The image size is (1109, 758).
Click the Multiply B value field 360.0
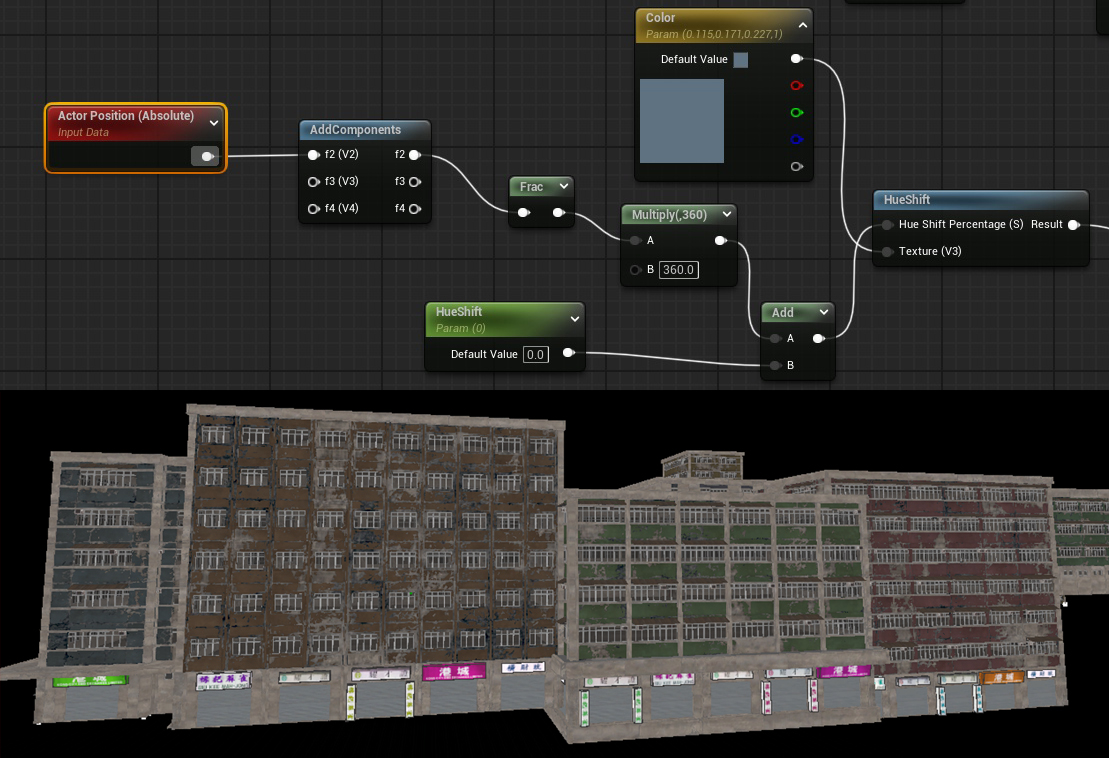(x=678, y=270)
